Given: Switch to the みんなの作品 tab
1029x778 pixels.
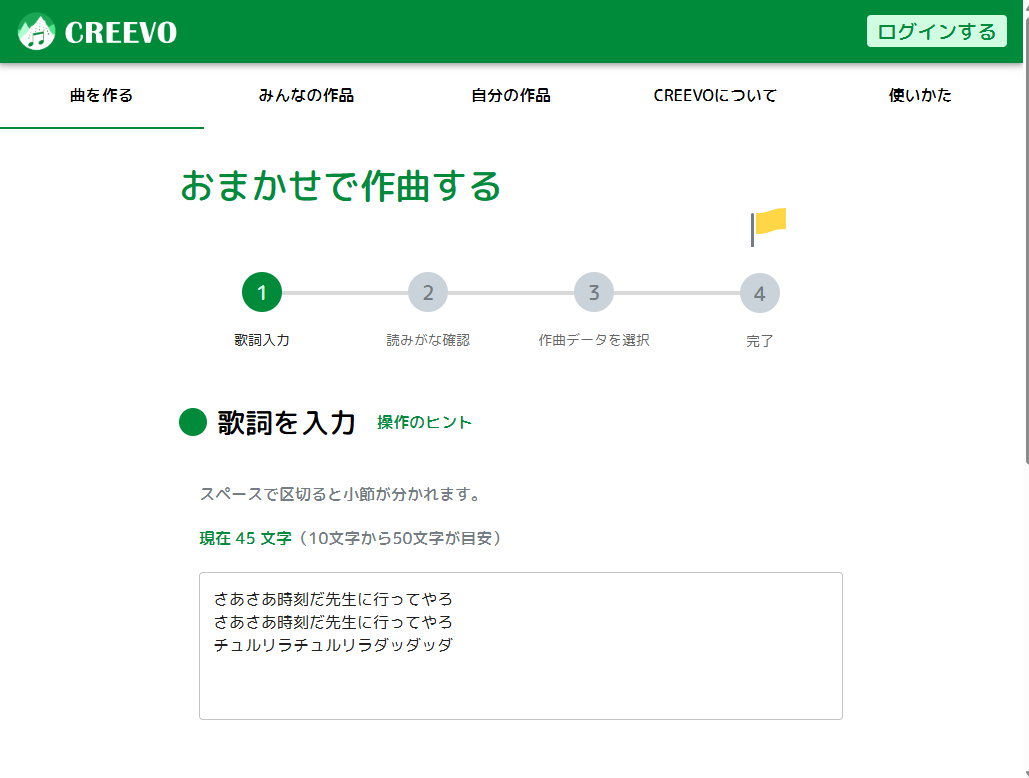Looking at the screenshot, I should coord(306,96).
